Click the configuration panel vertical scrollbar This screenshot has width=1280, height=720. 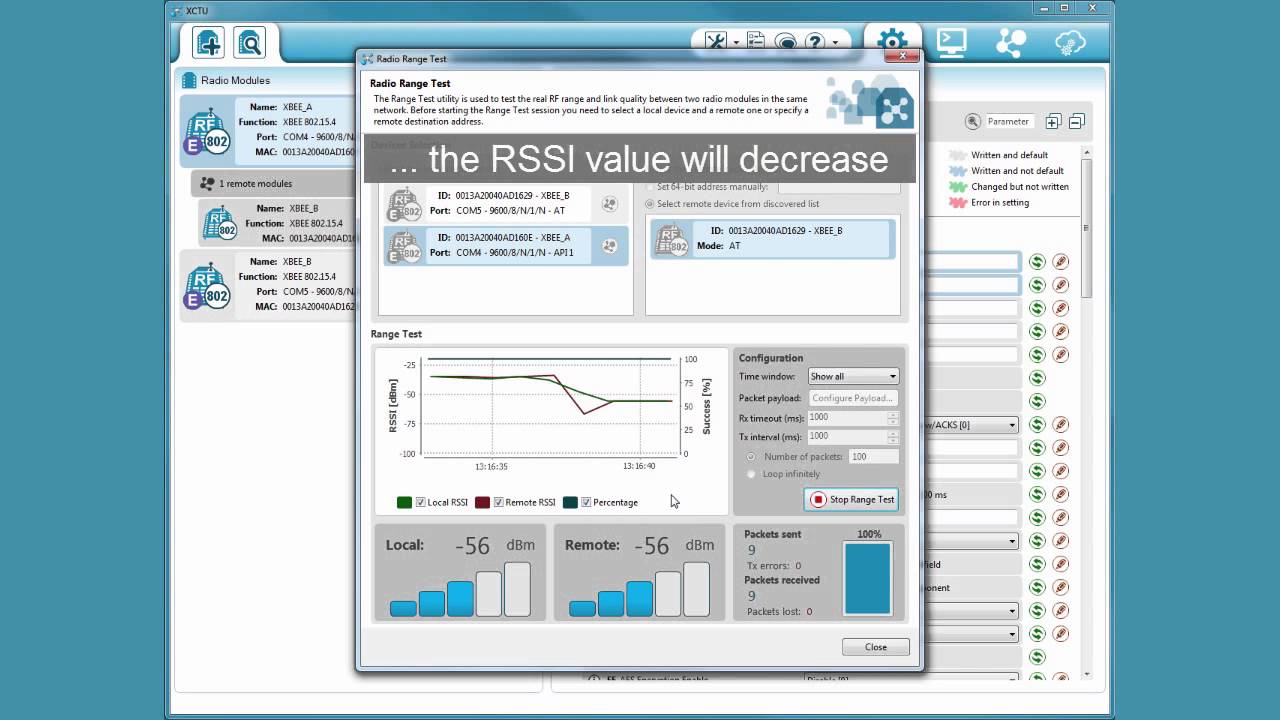click(1087, 230)
